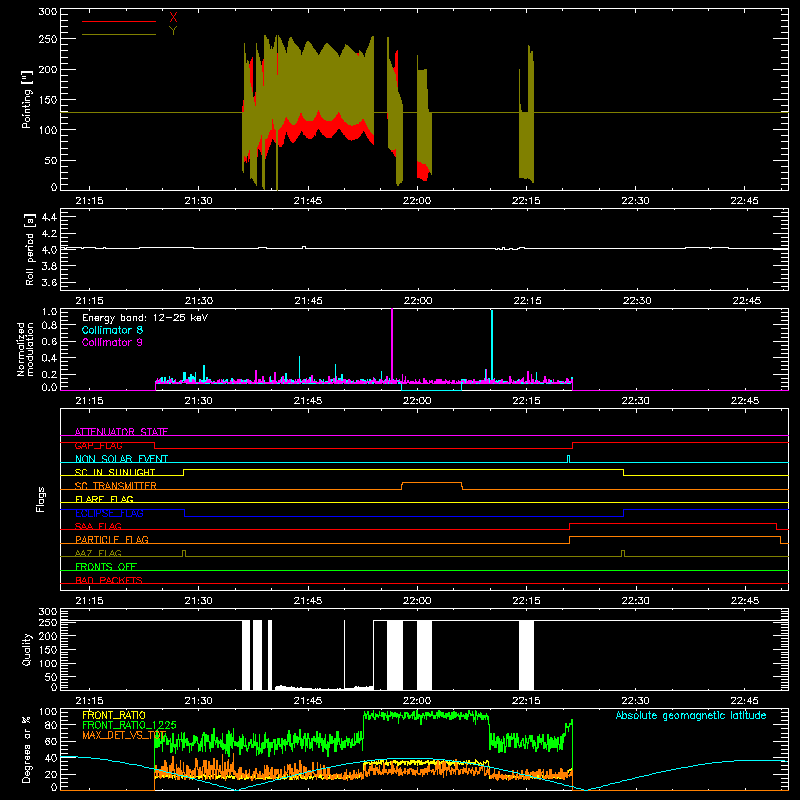Select the yellow FRONT_RATIO legend entry
This screenshot has height=800, width=800.
point(114,715)
